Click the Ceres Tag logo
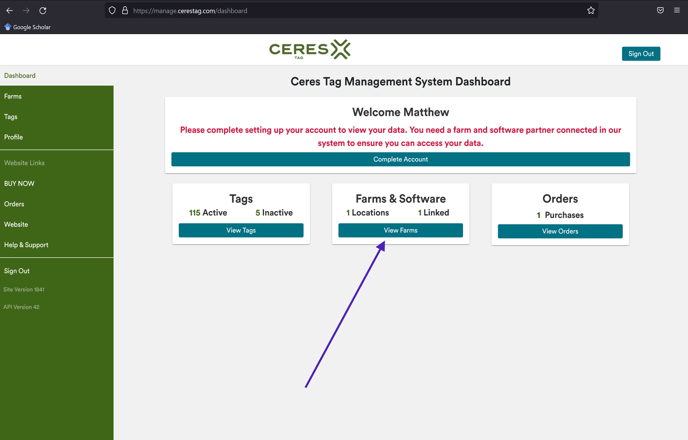 click(x=310, y=49)
